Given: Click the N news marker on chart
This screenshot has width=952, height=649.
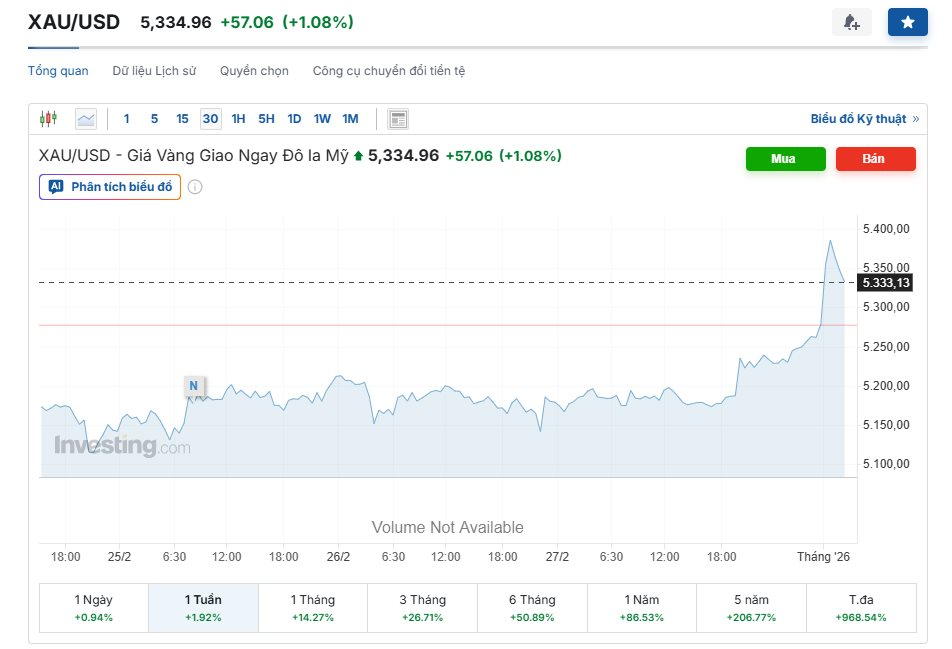Looking at the screenshot, I should coord(193,385).
